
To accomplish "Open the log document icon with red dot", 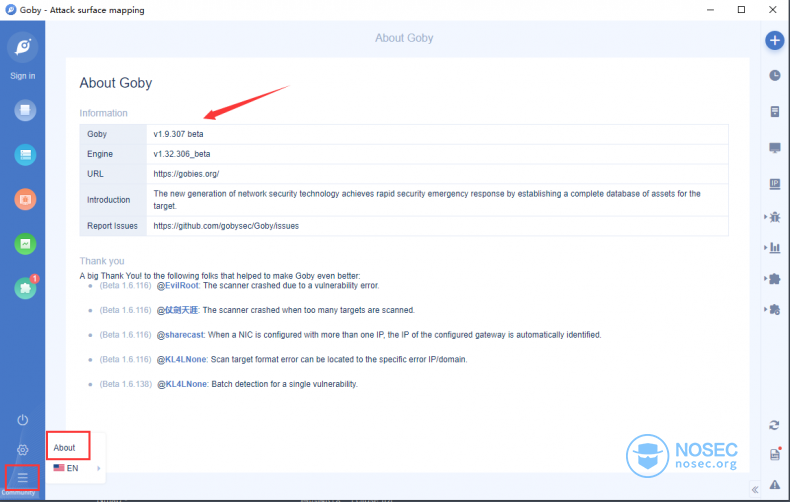I will 775,454.
